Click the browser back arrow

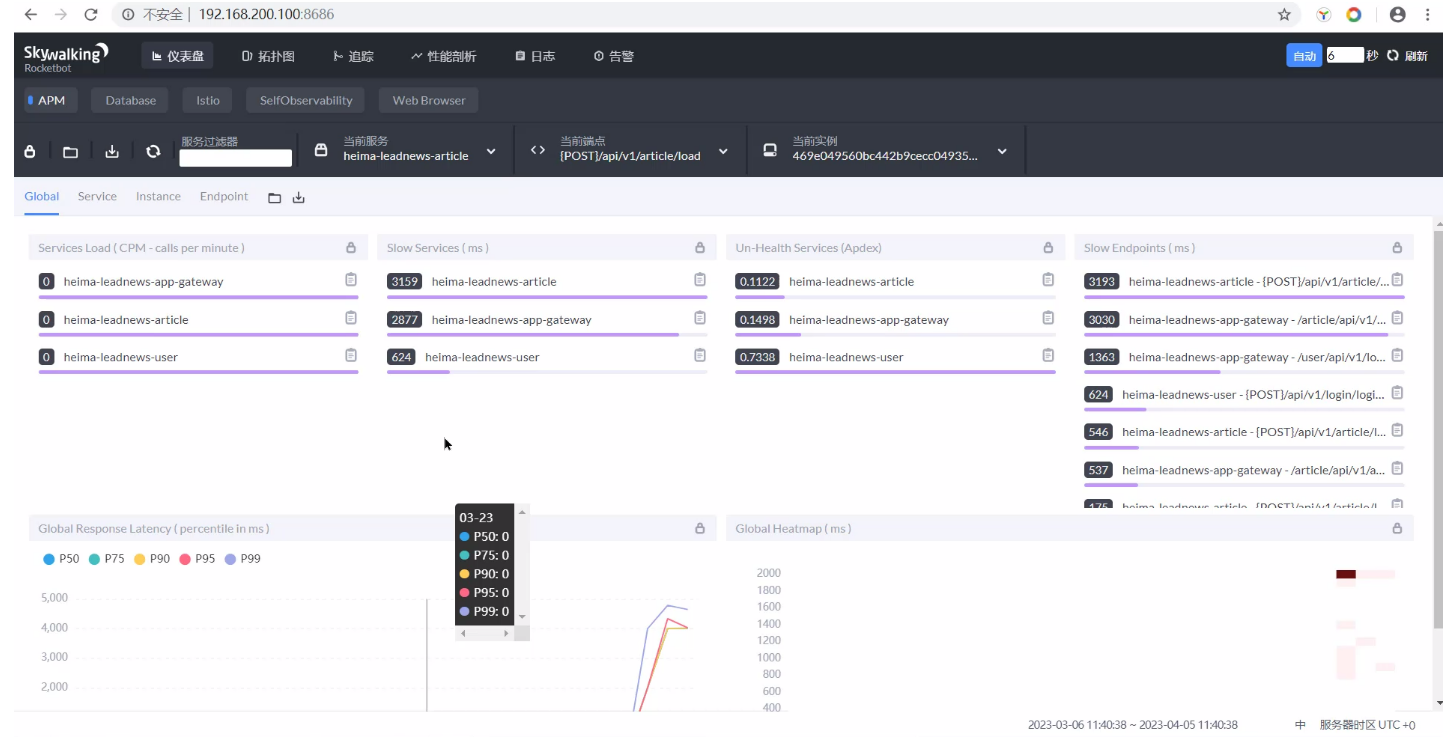(x=31, y=15)
